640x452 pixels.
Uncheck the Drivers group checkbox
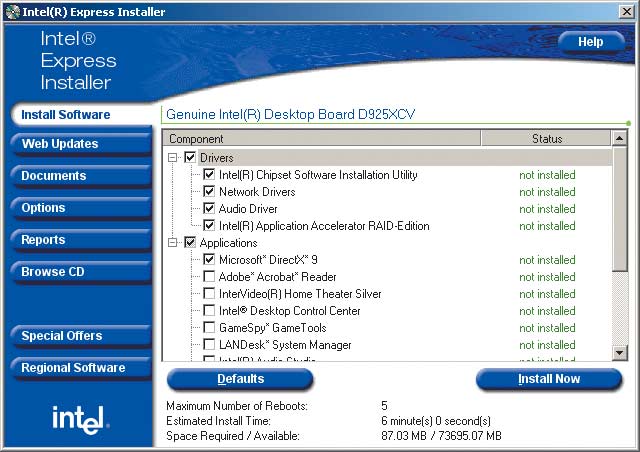(x=190, y=157)
